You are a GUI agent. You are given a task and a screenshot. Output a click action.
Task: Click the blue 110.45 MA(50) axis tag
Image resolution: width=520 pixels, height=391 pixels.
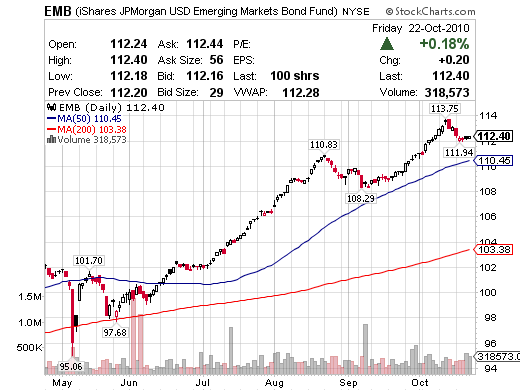(x=493, y=161)
